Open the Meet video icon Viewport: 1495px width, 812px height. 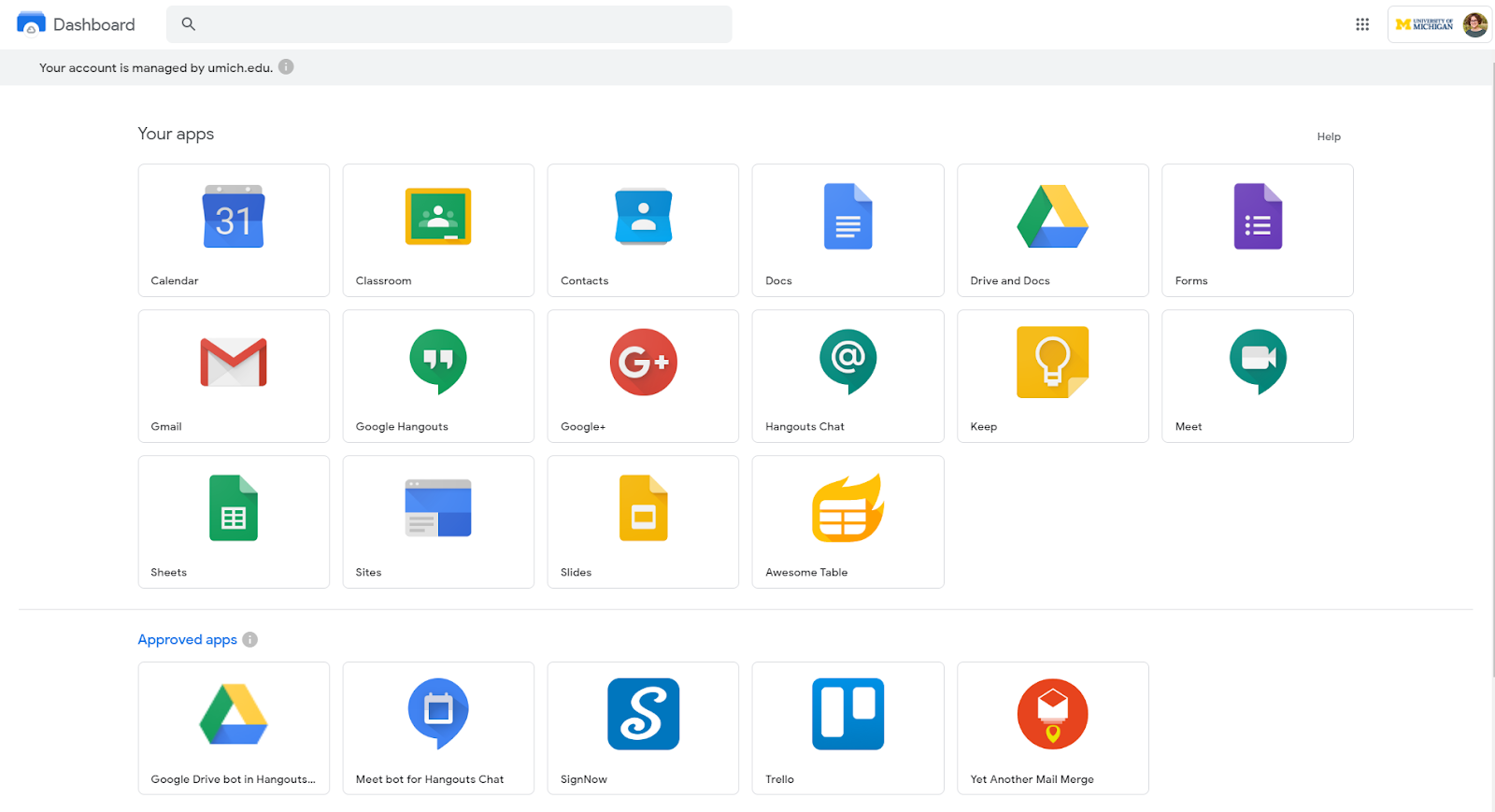pos(1258,362)
